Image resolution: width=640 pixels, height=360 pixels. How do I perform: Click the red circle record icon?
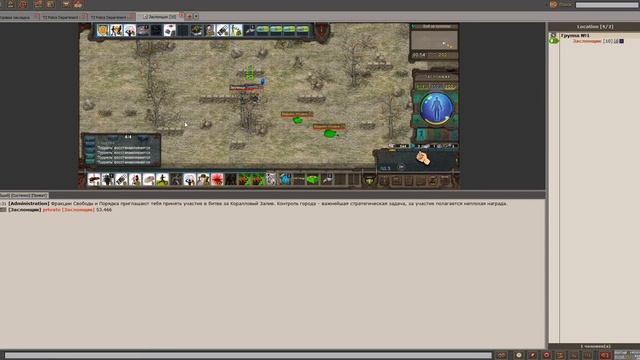tap(547, 356)
